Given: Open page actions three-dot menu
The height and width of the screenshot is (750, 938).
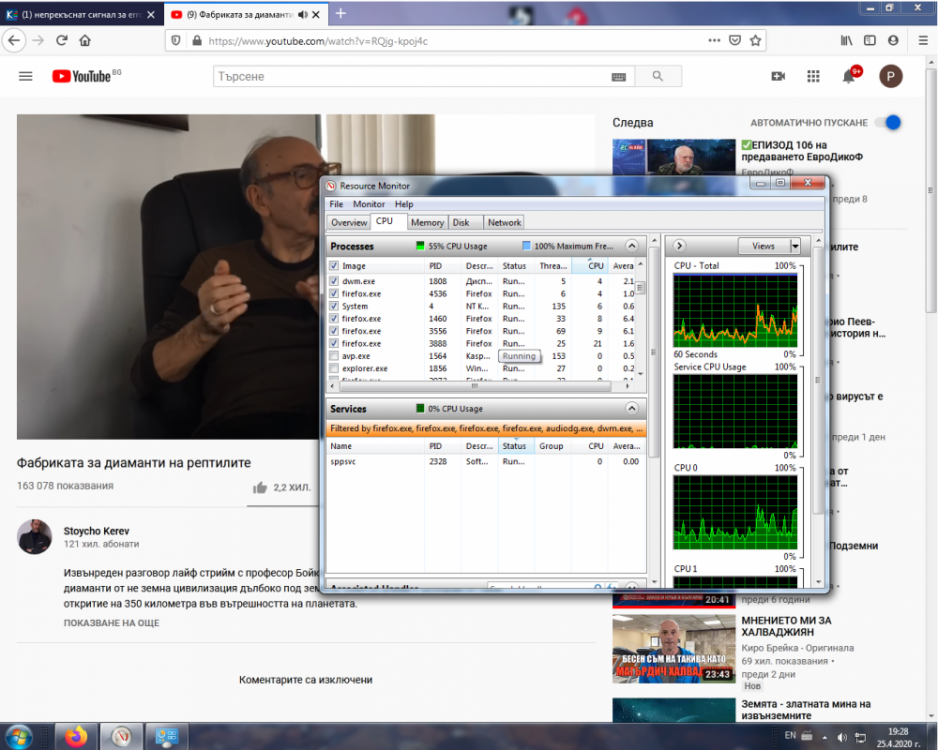Looking at the screenshot, I should coord(714,41).
